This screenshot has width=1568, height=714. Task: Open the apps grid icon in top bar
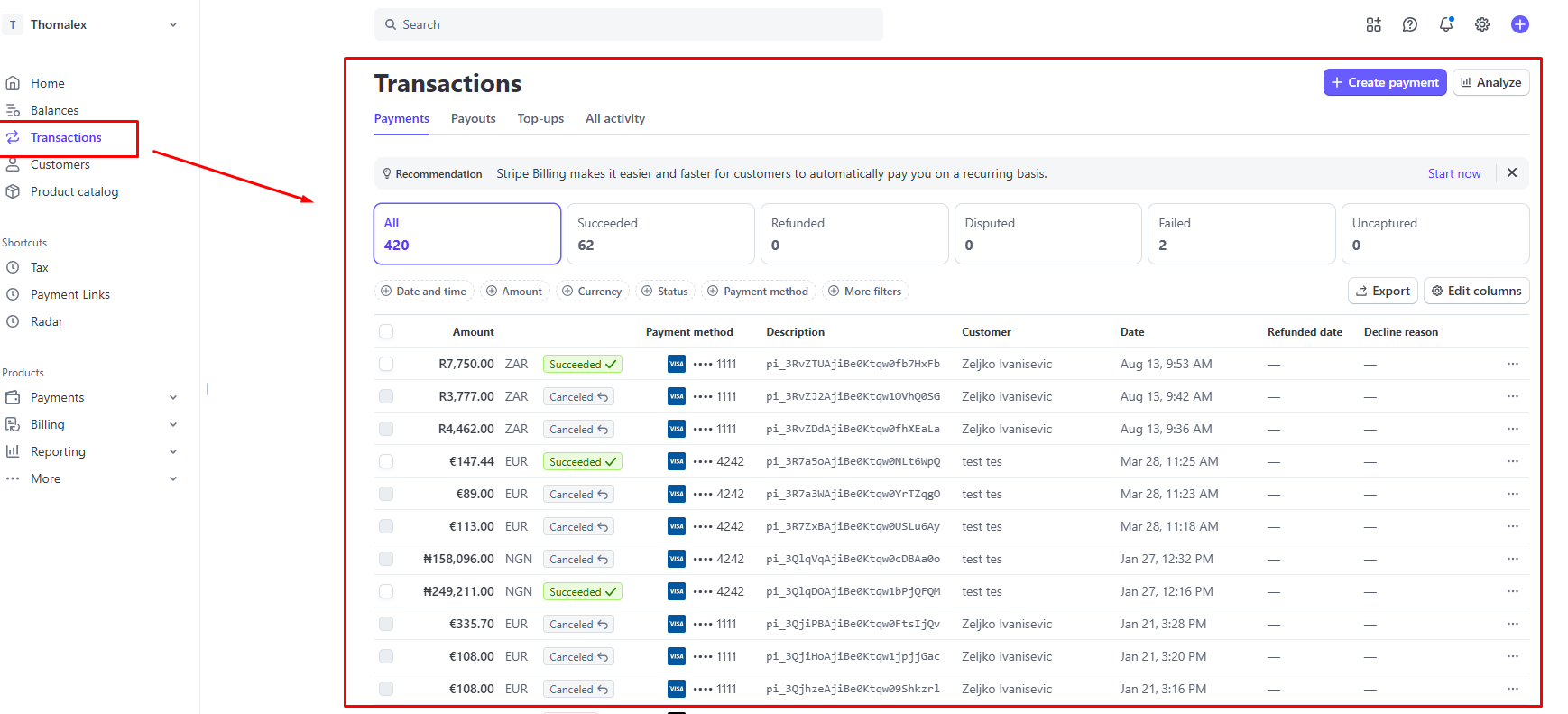[x=1373, y=24]
